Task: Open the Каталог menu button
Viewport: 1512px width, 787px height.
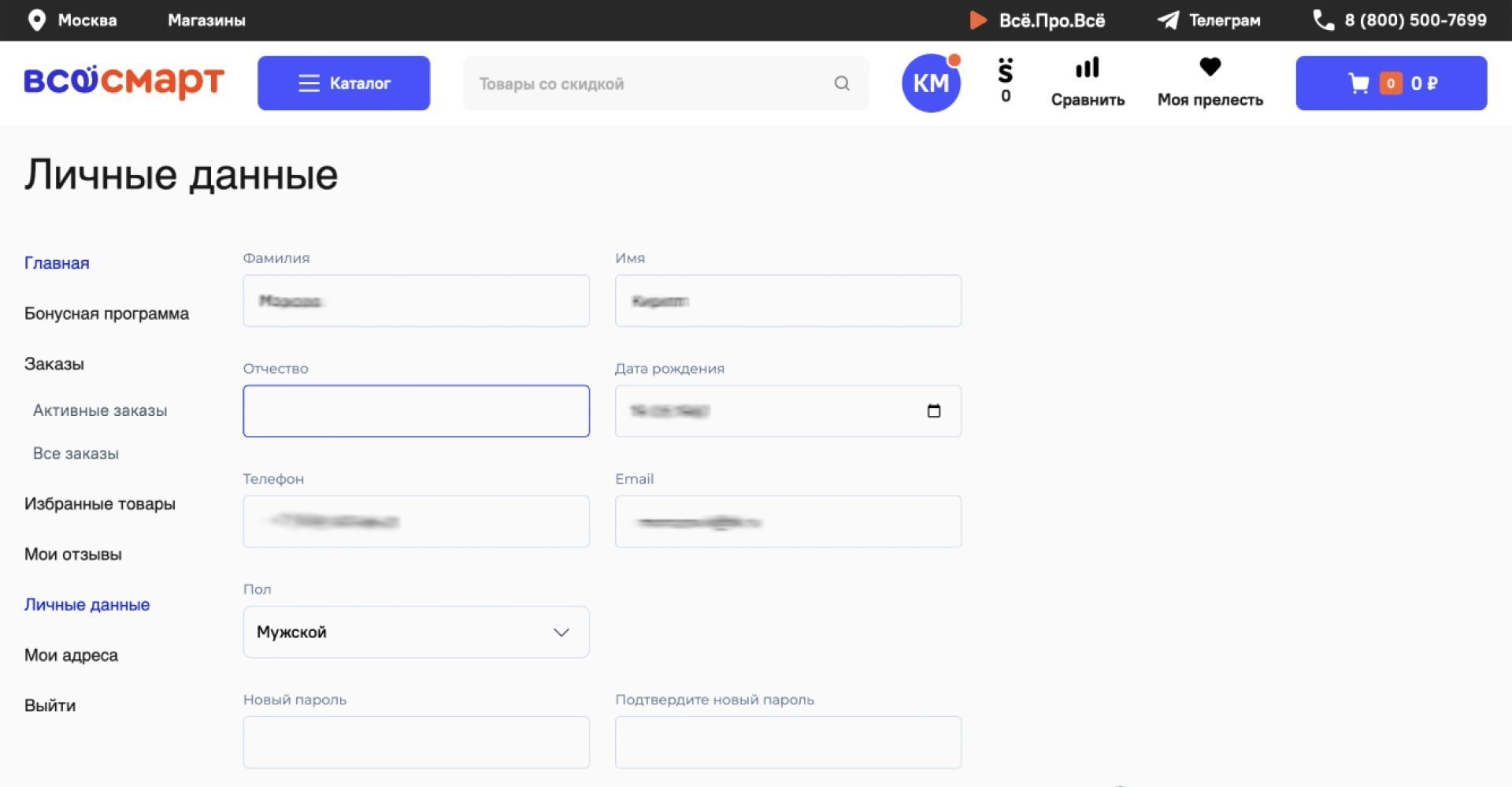Action: pyautogui.click(x=343, y=84)
